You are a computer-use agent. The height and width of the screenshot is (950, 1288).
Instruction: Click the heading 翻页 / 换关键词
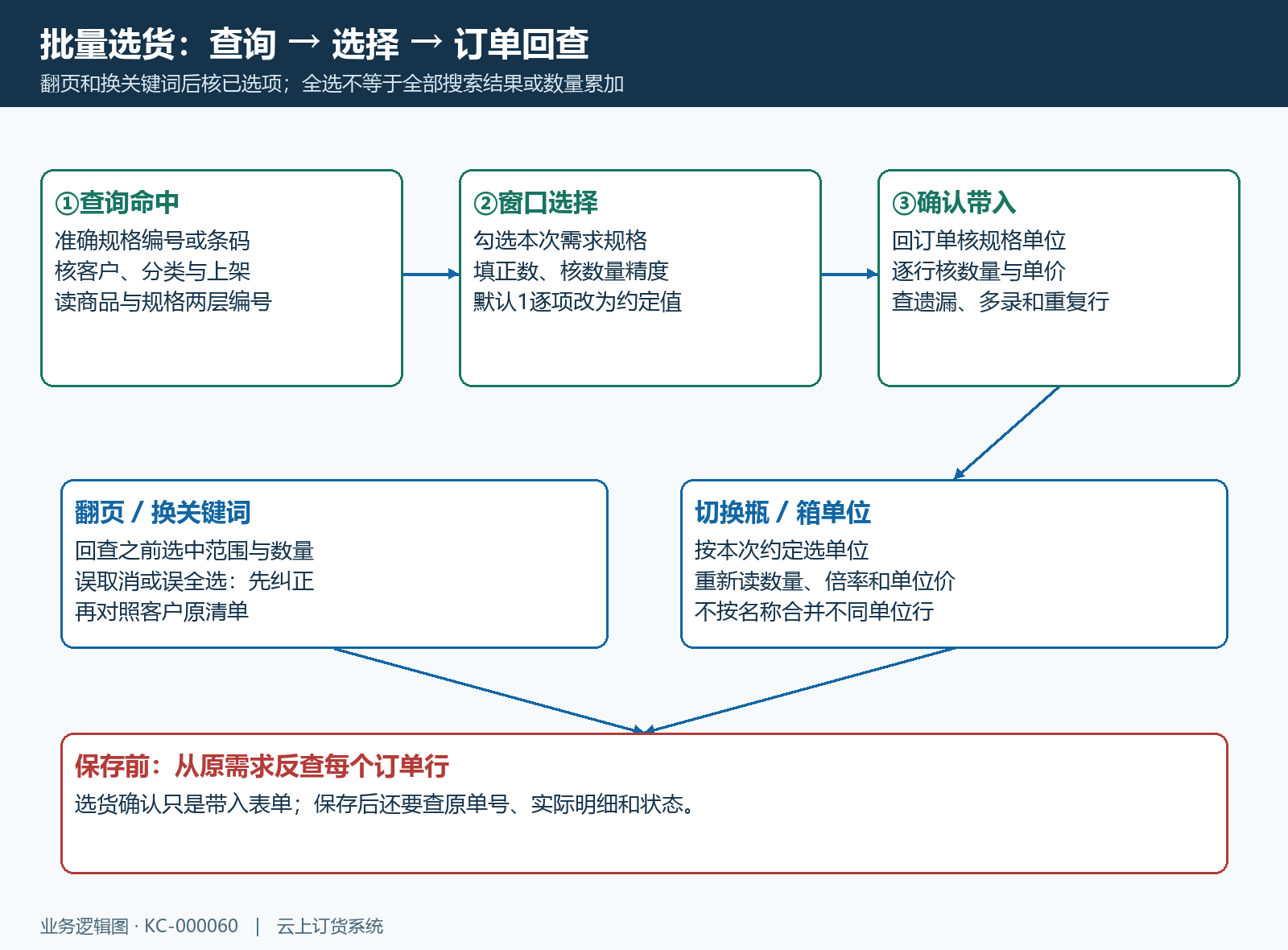point(163,513)
